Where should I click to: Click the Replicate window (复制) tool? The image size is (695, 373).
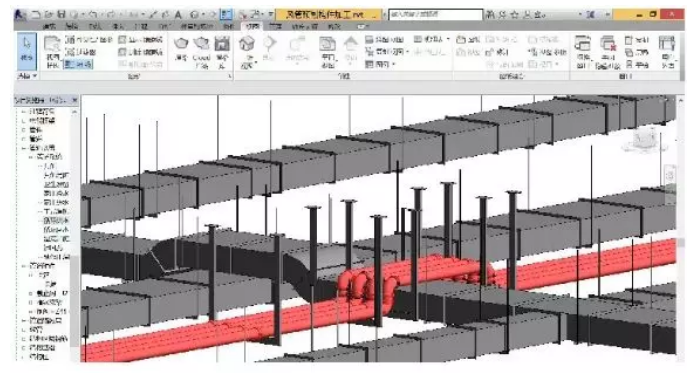[637, 40]
